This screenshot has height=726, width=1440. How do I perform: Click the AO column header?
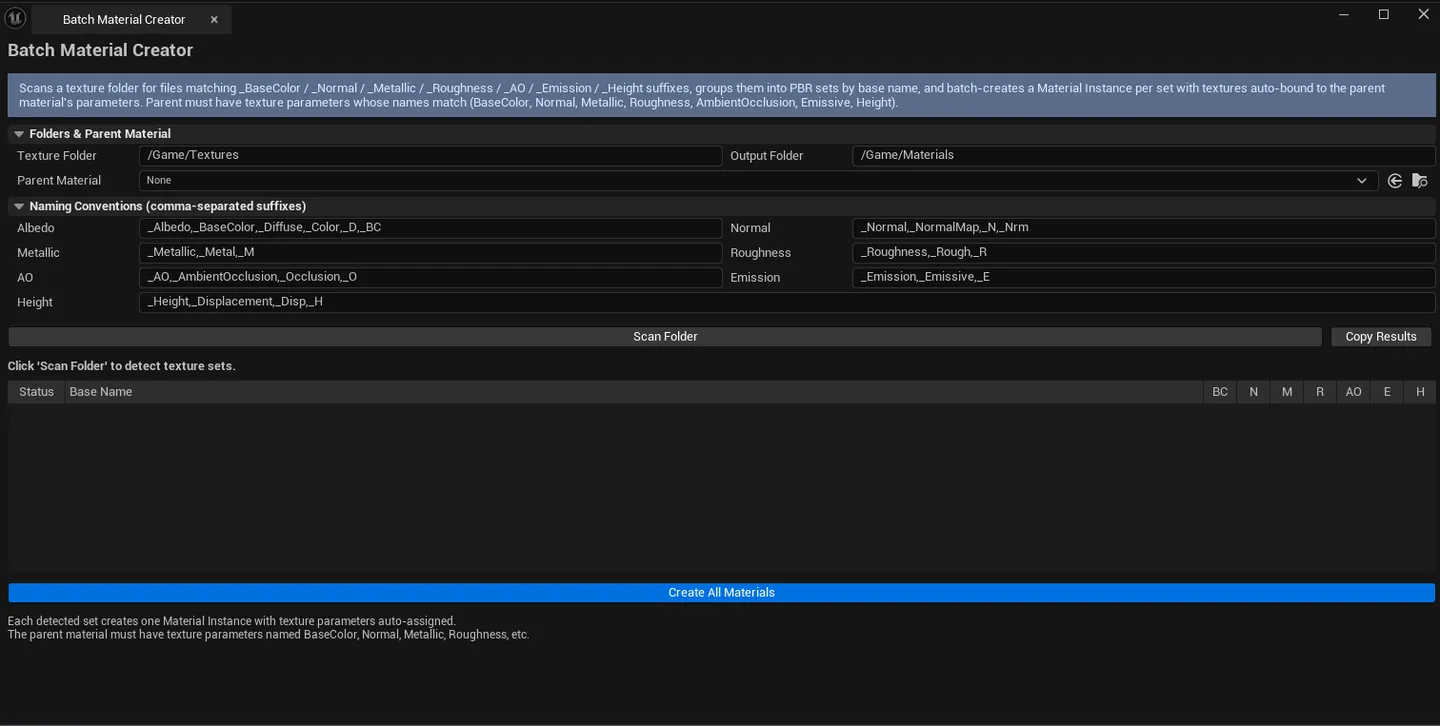click(1353, 392)
